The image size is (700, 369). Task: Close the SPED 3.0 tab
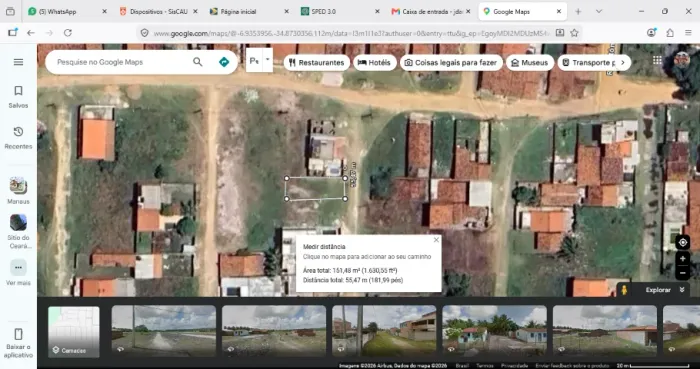(x=377, y=12)
